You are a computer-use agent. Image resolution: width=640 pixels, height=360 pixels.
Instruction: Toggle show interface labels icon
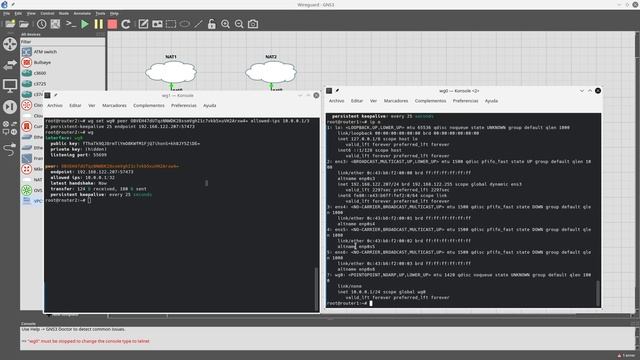coord(56,24)
